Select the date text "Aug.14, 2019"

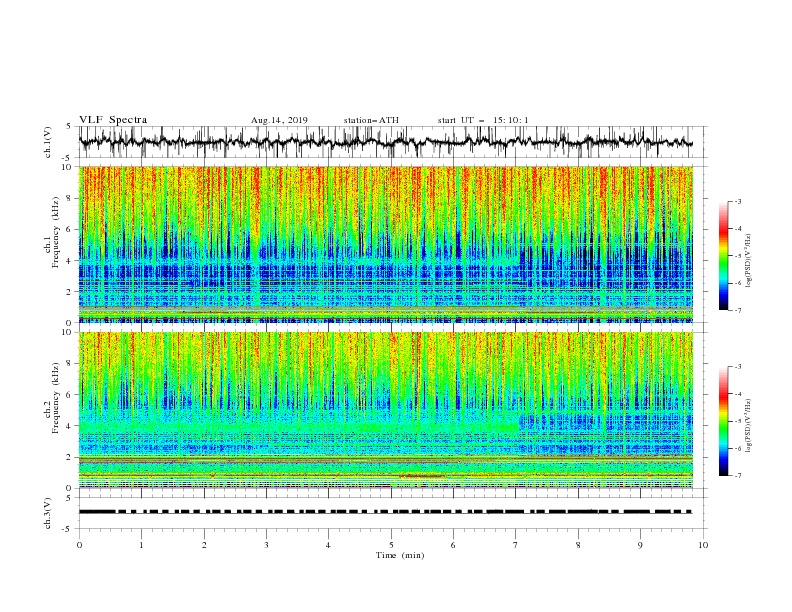coord(279,120)
